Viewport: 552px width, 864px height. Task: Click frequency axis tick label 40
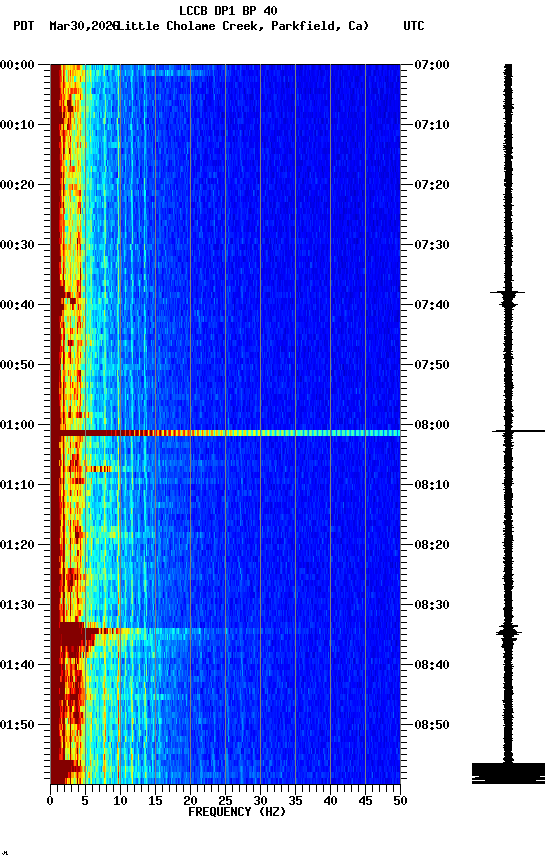(331, 801)
